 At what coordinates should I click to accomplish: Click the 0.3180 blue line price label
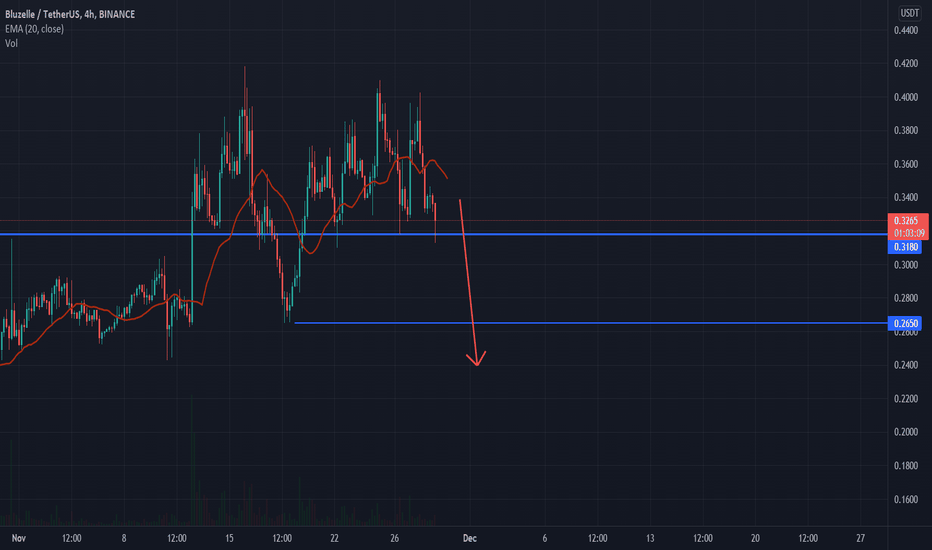(x=905, y=247)
